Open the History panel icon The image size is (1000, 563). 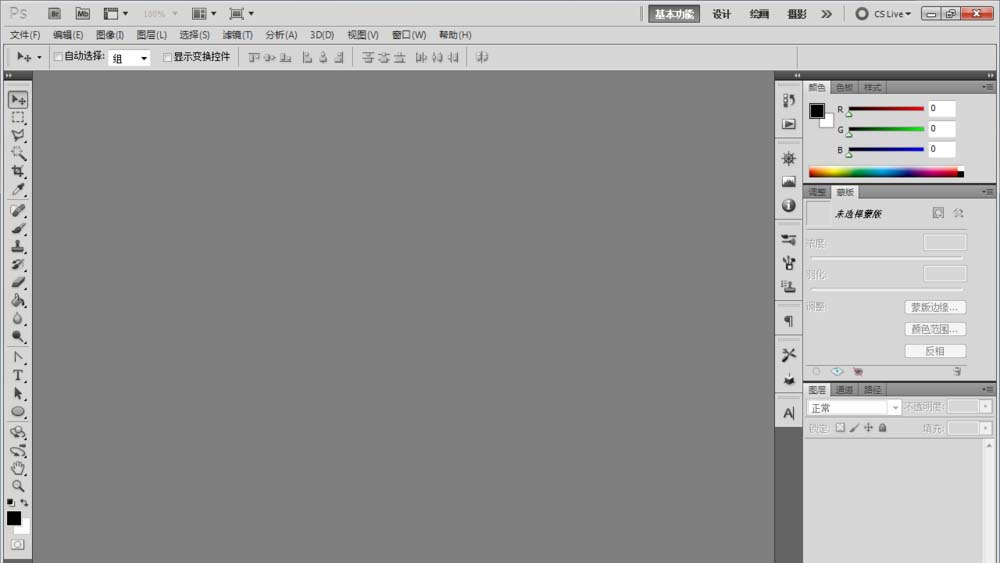tap(789, 100)
